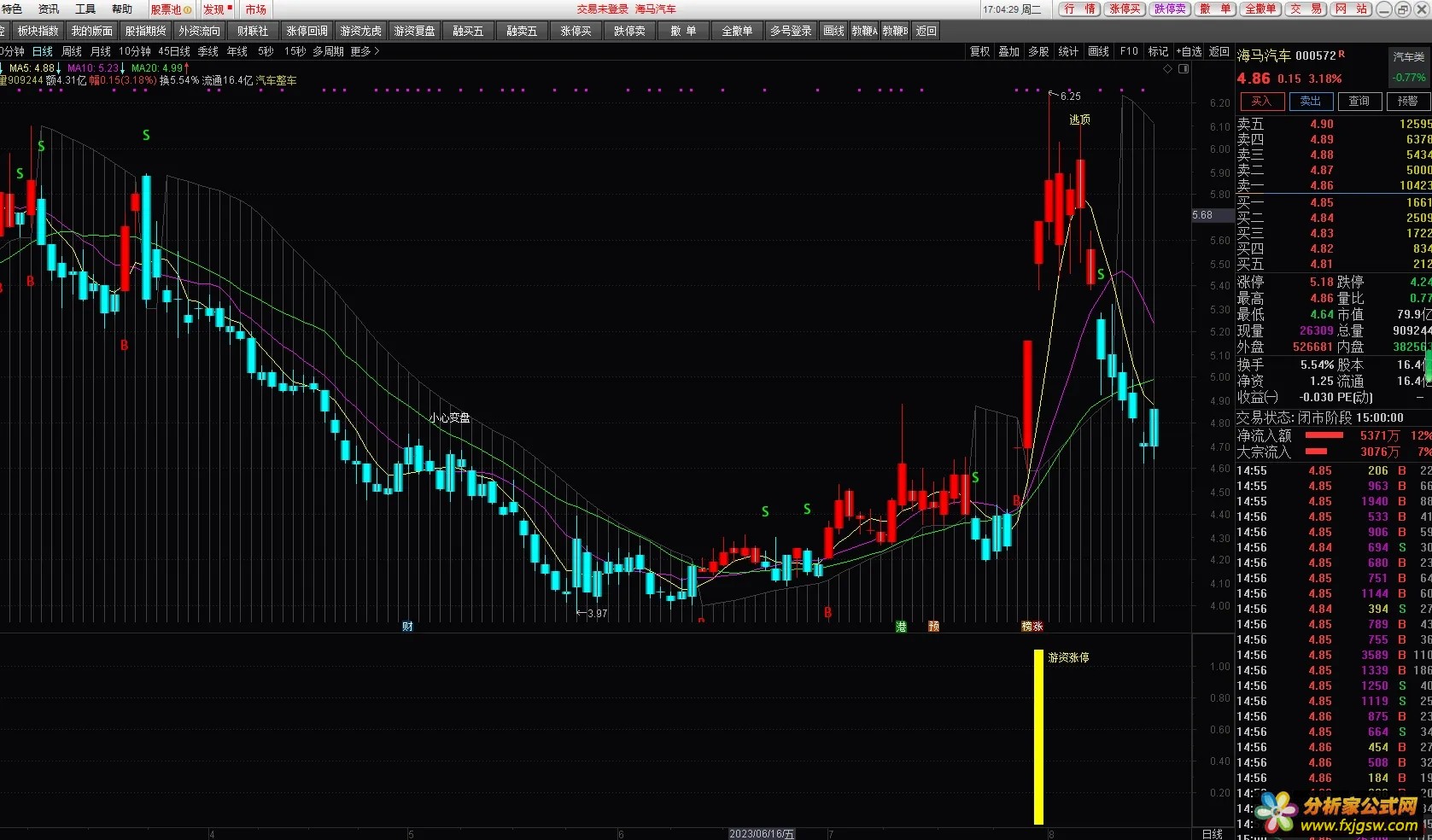Click the 财 info marker below the chart

coord(407,627)
